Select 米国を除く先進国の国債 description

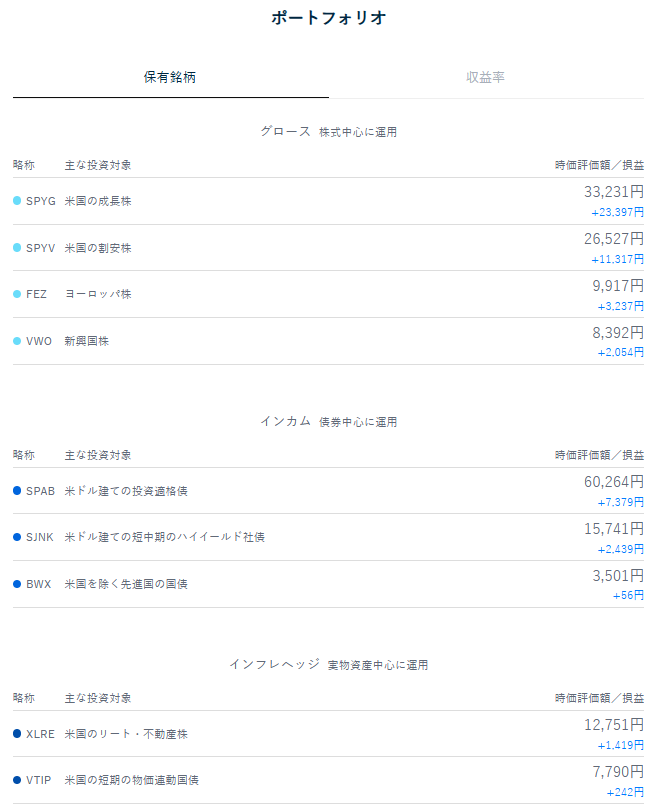(x=126, y=584)
